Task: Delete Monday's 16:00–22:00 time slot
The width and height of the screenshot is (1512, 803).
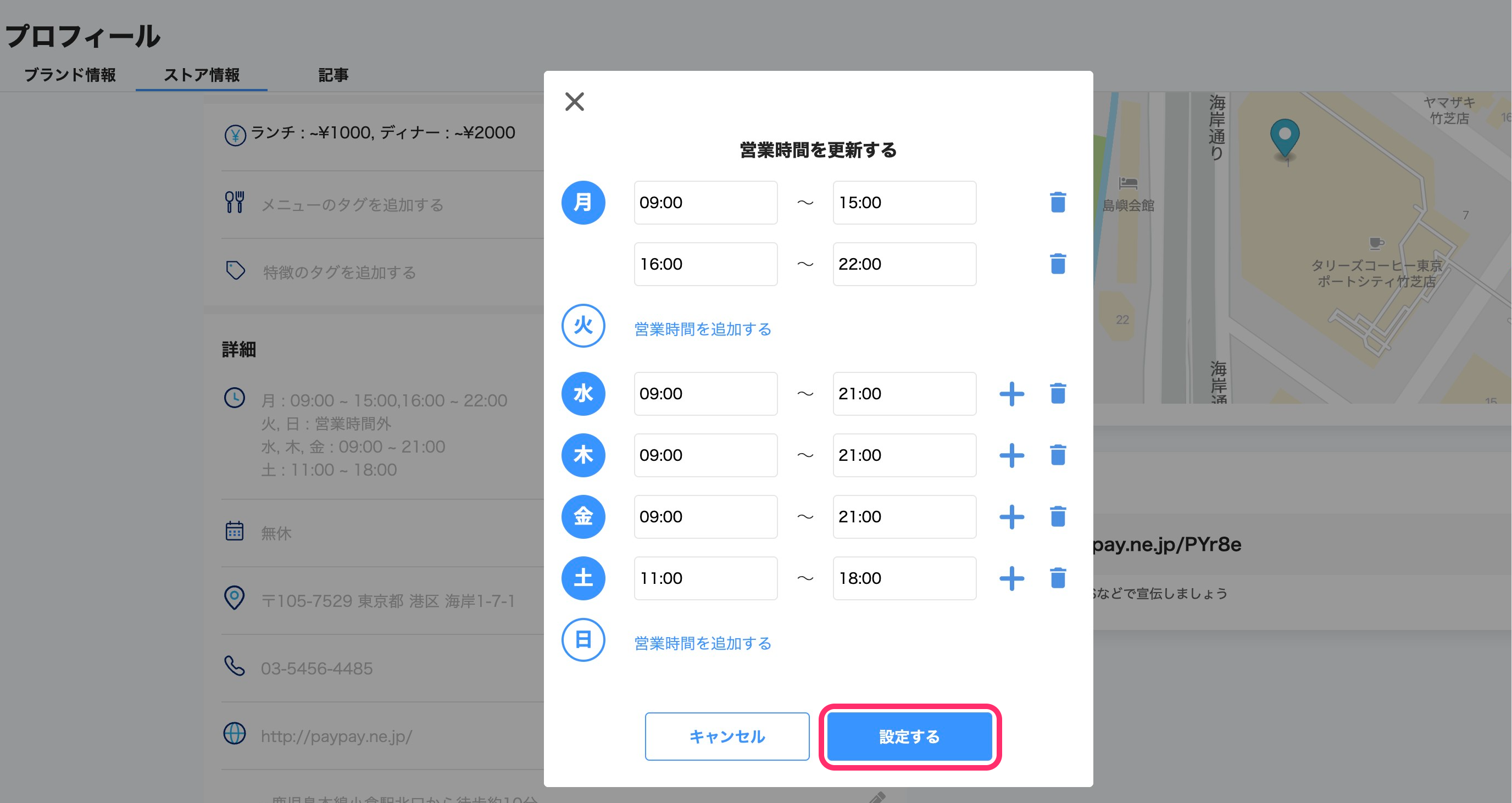Action: click(1057, 264)
